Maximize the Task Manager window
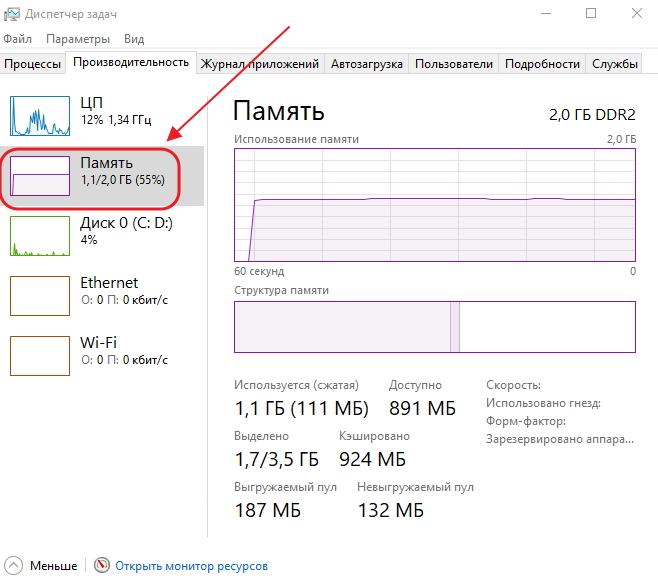658x588 pixels. (591, 13)
